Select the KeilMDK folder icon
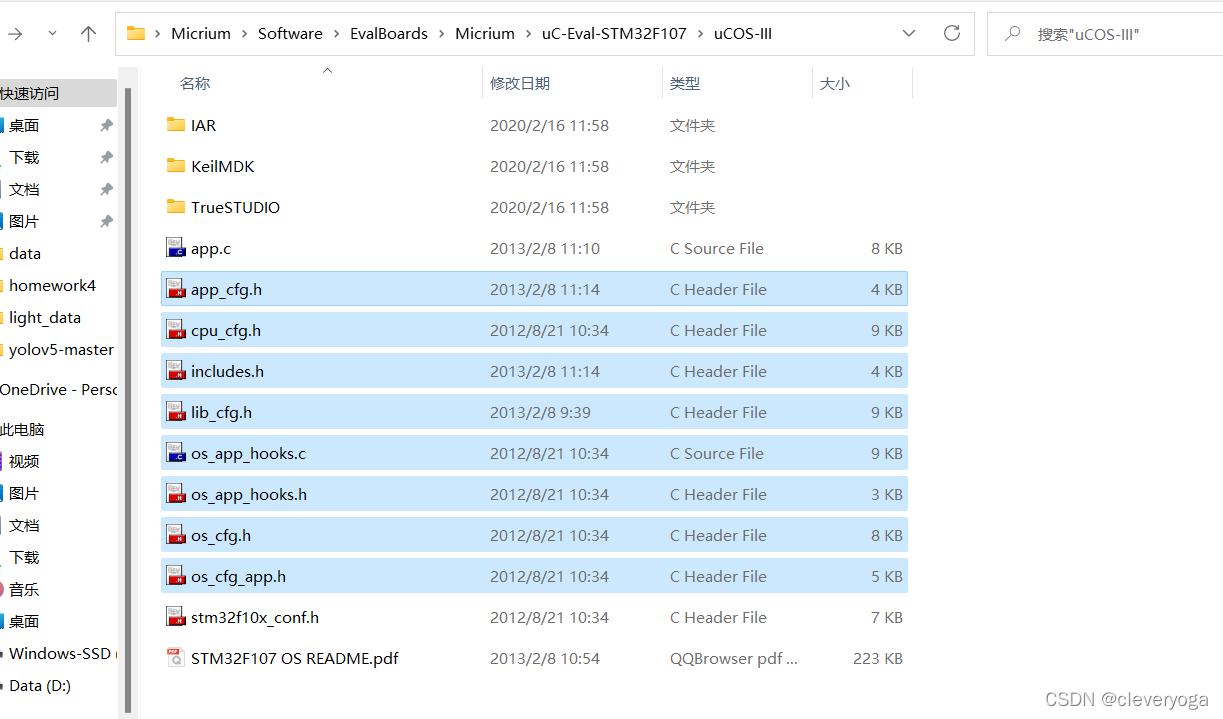 (x=176, y=166)
